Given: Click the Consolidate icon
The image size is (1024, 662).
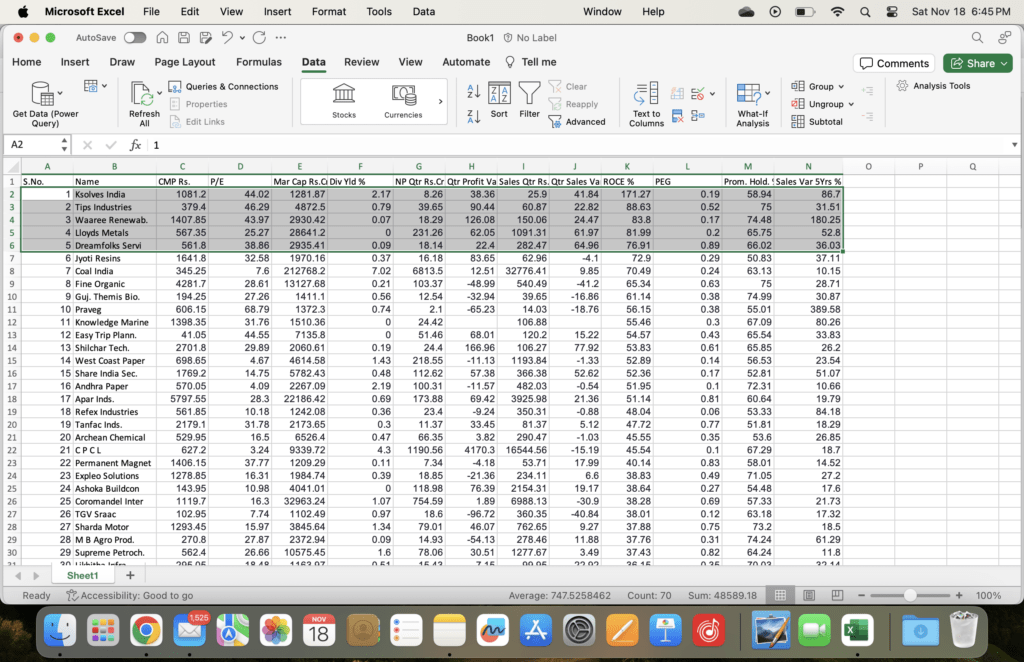Looking at the screenshot, I should coord(698,116).
